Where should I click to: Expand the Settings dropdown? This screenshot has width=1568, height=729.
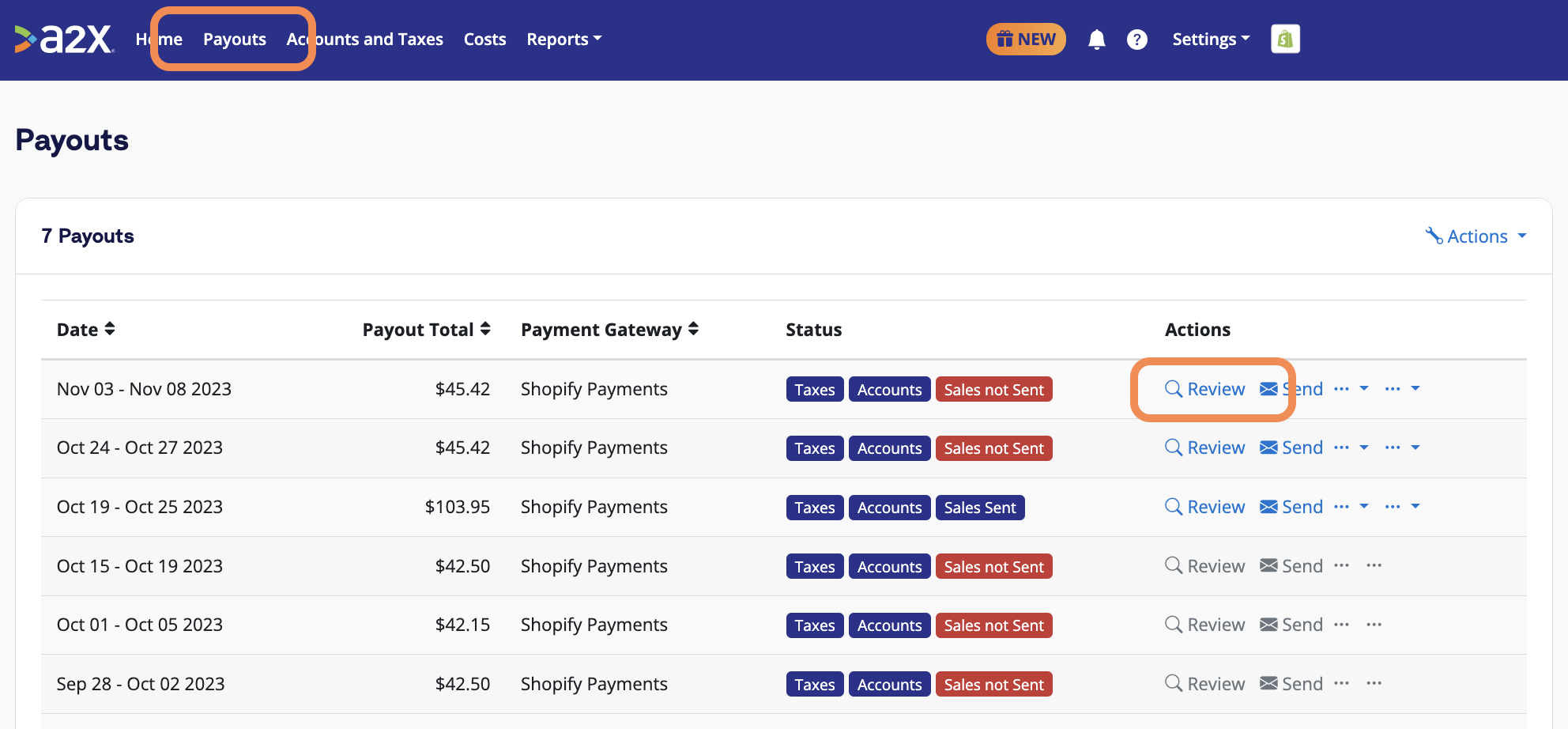[x=1211, y=40]
